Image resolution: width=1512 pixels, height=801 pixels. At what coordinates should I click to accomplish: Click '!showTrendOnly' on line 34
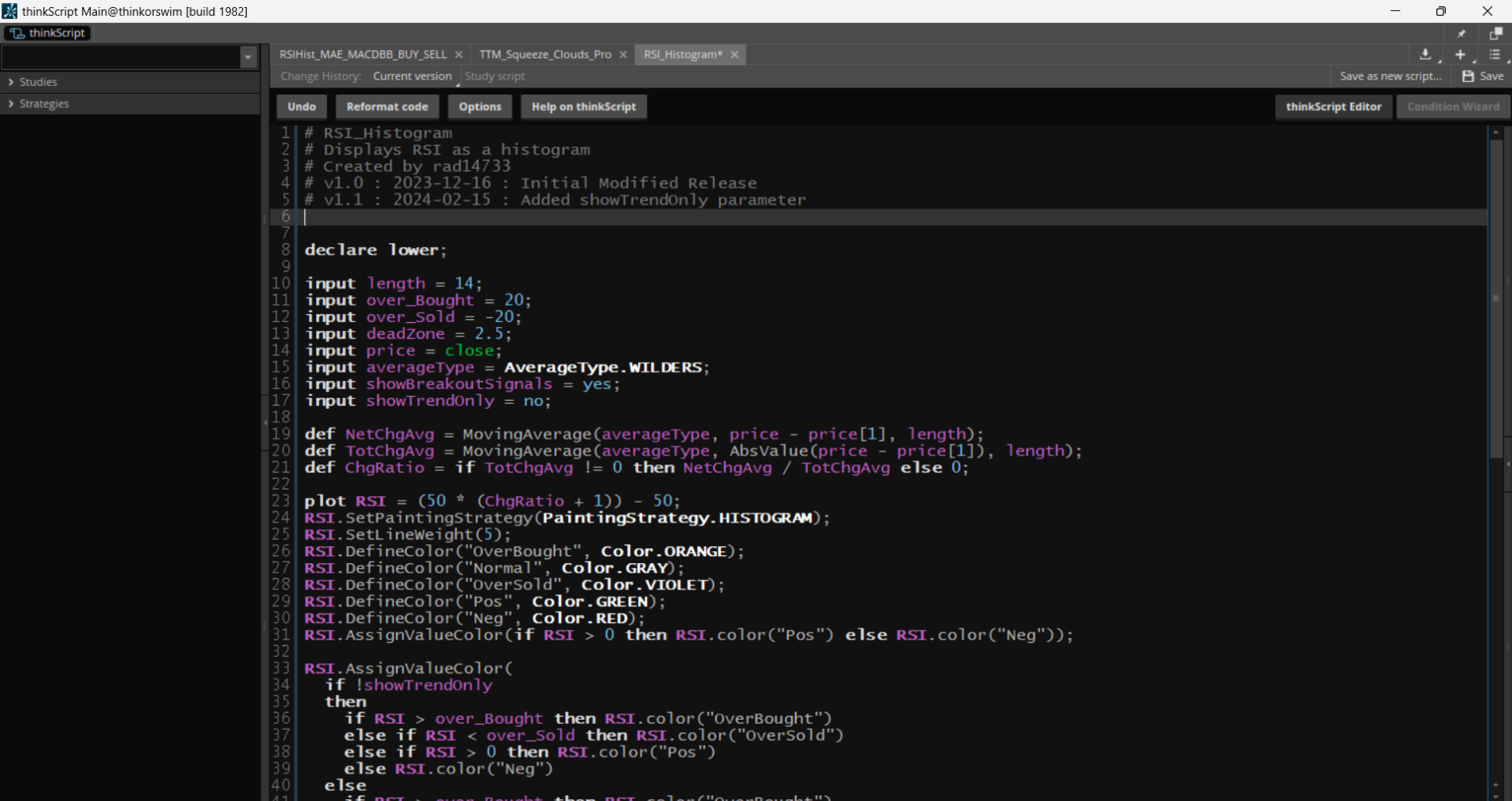424,684
